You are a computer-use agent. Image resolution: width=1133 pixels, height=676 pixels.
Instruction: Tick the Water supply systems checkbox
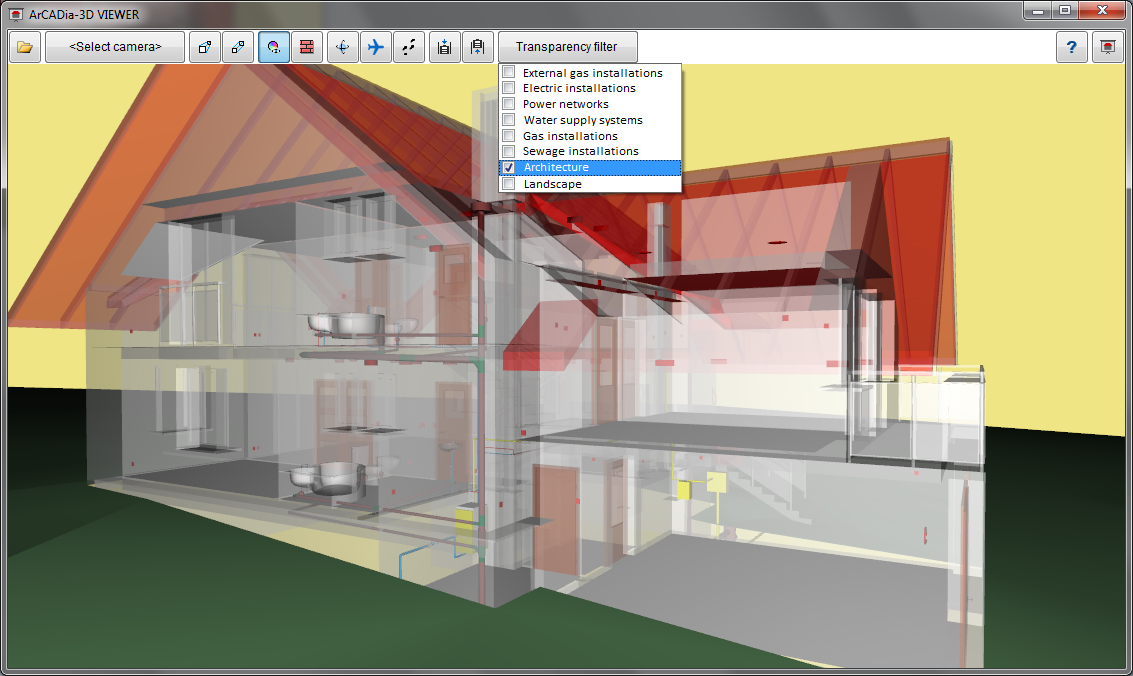coord(509,120)
